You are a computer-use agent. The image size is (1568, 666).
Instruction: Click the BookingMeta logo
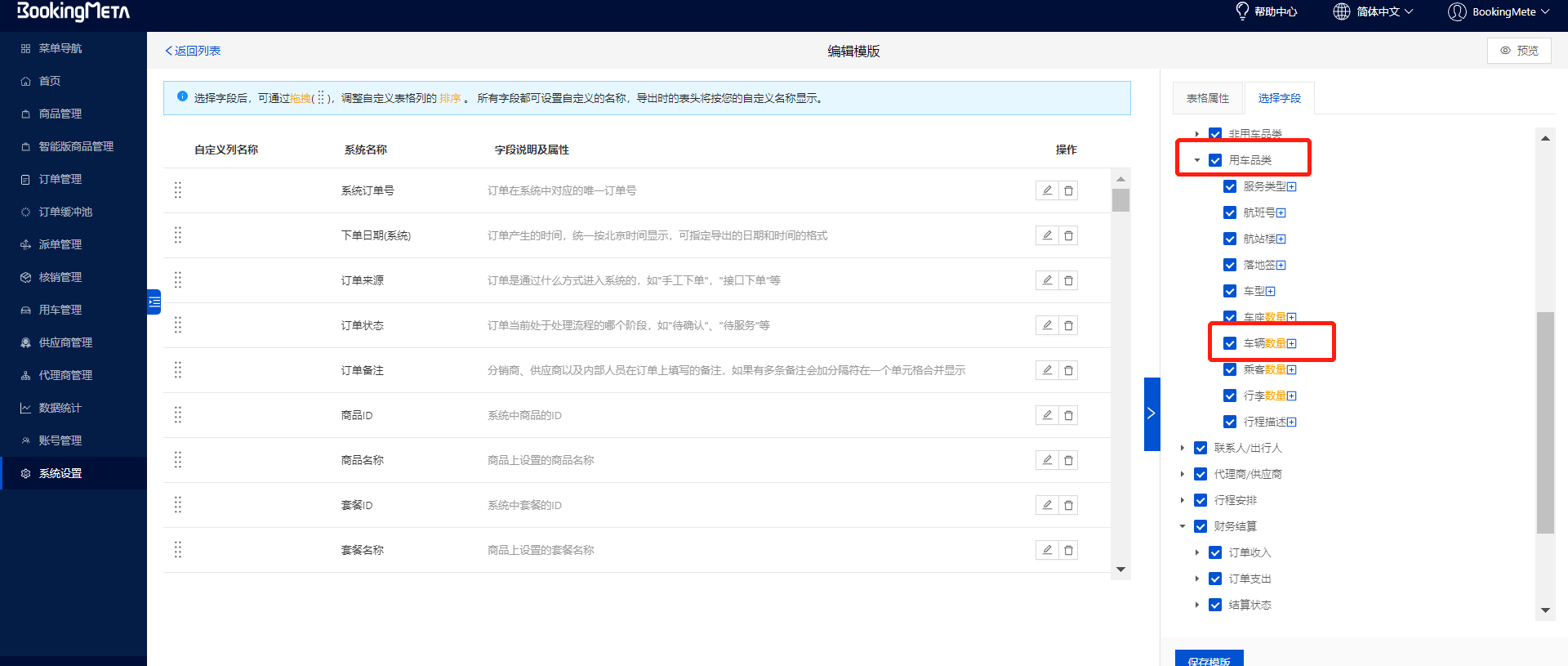click(73, 11)
